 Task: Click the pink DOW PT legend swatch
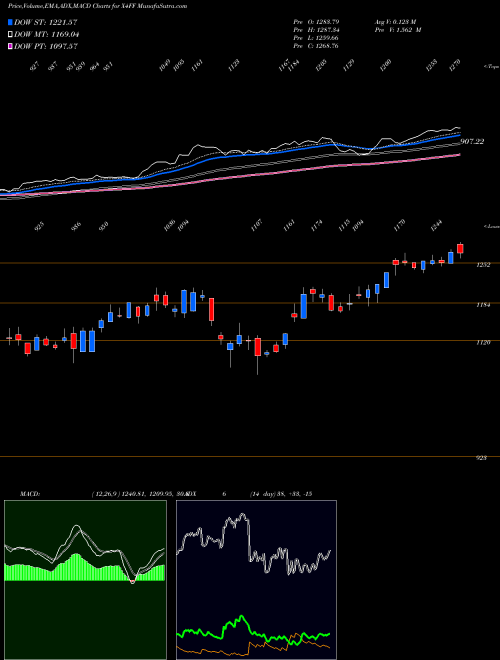tap(10, 46)
